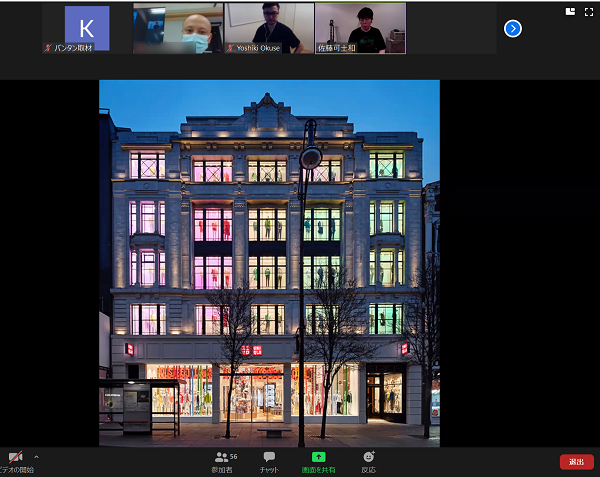Screen dimensions: 600x477
Task: Click the green share screen icon
Action: click(319, 457)
